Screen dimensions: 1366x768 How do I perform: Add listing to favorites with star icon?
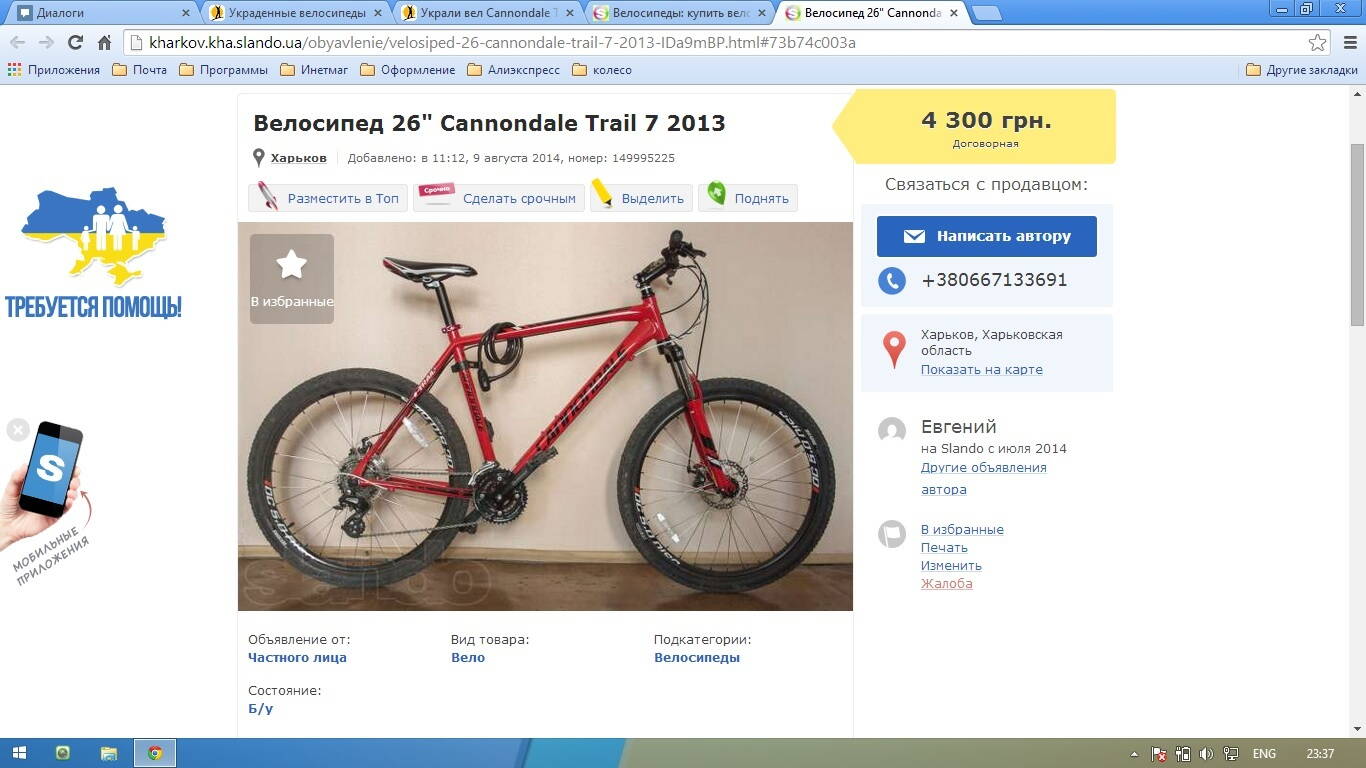coord(291,278)
